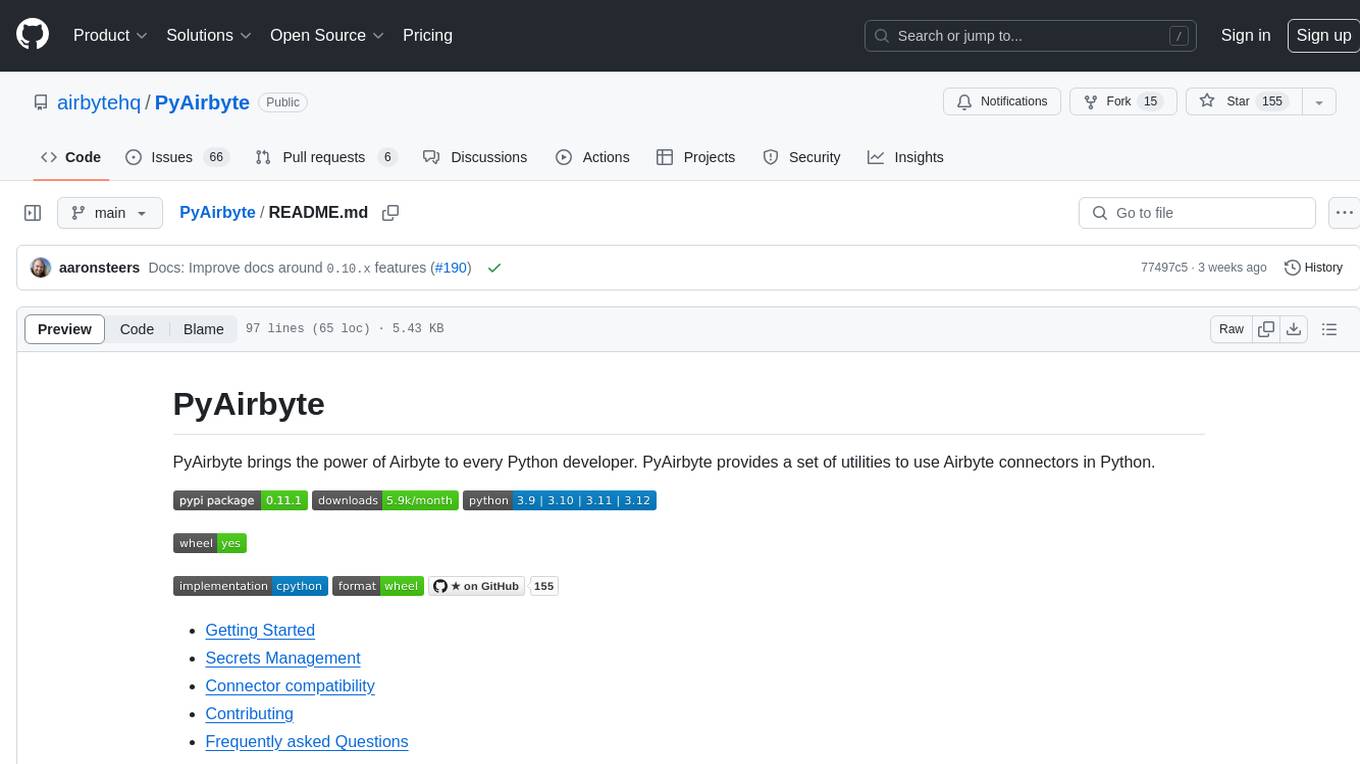Select the Blame view
1360x764 pixels.
(x=203, y=329)
